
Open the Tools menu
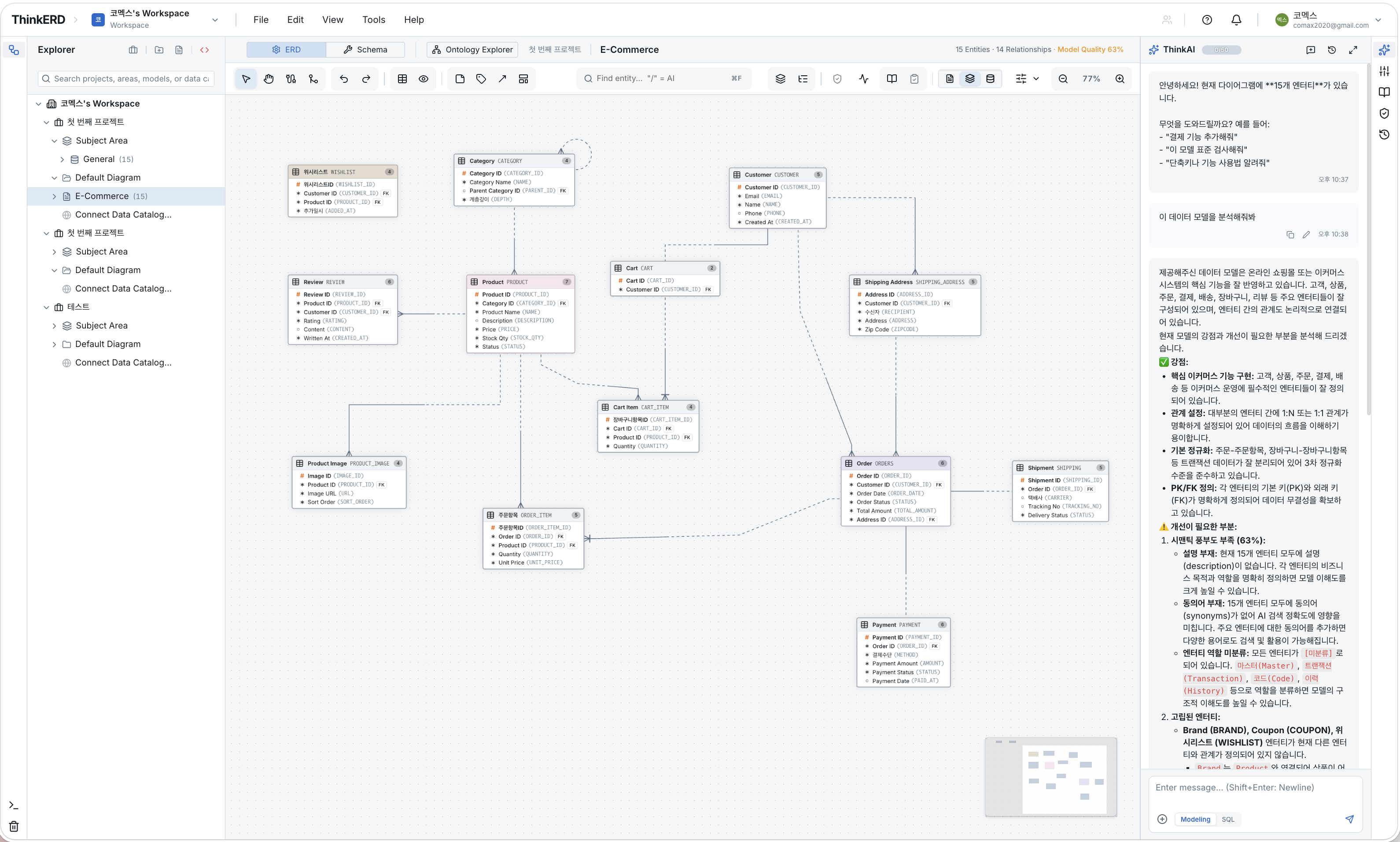[x=373, y=20]
